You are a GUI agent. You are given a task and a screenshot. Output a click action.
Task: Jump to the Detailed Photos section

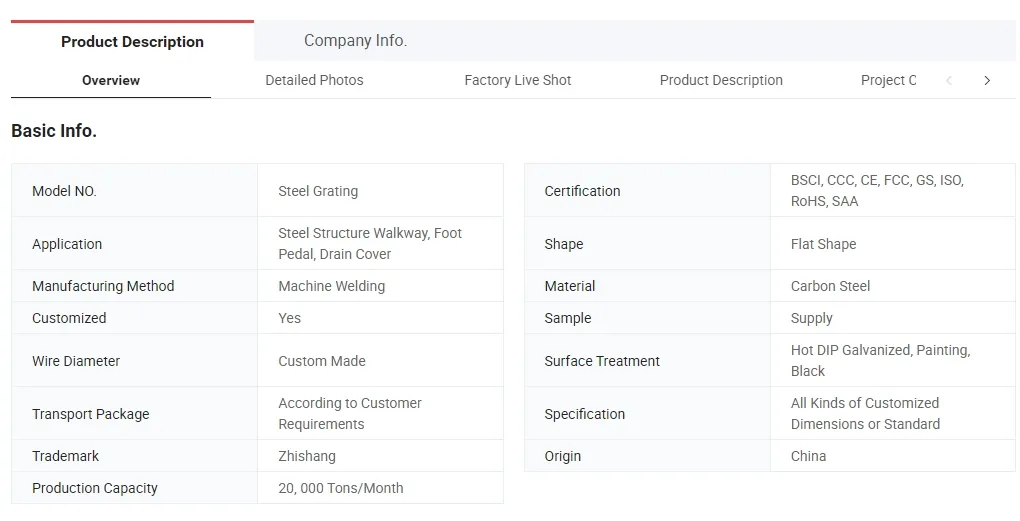click(x=314, y=80)
